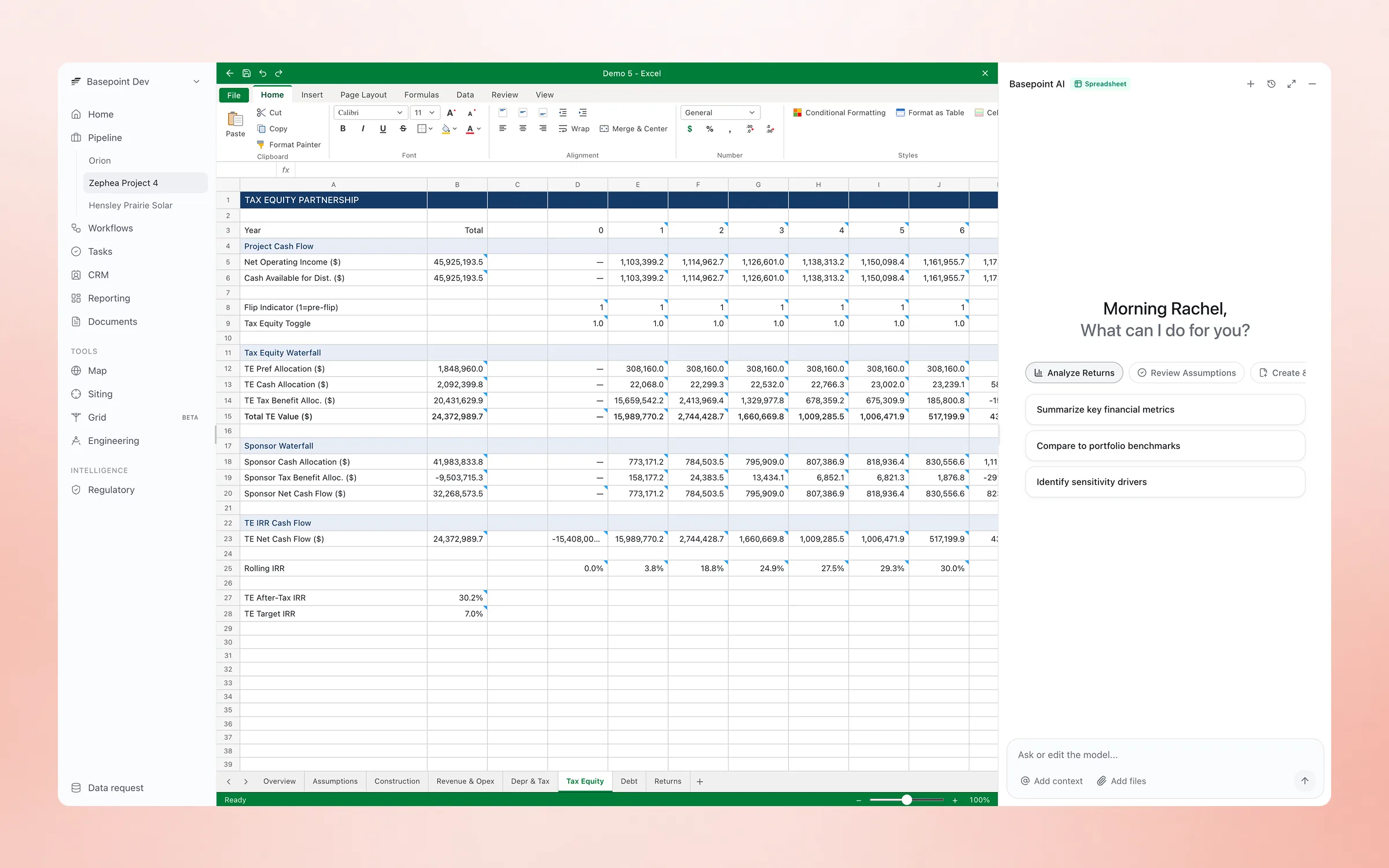Viewport: 1389px width, 868px height.
Task: Click the undo icon
Action: [263, 73]
